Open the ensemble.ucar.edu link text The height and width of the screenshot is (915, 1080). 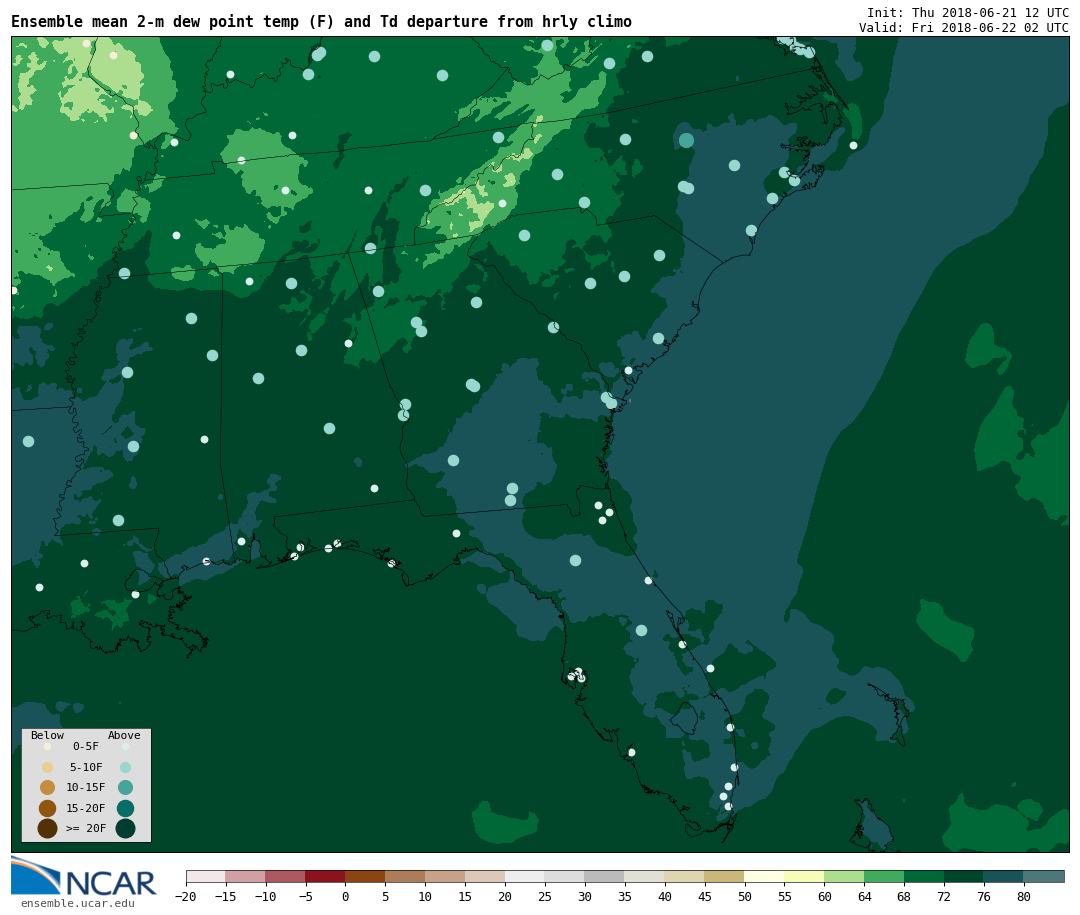78,903
